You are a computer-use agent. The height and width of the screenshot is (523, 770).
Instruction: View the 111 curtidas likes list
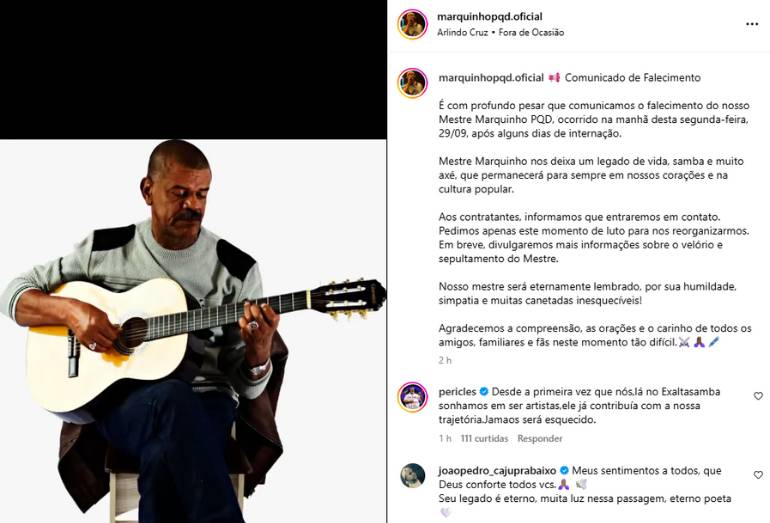[484, 438]
